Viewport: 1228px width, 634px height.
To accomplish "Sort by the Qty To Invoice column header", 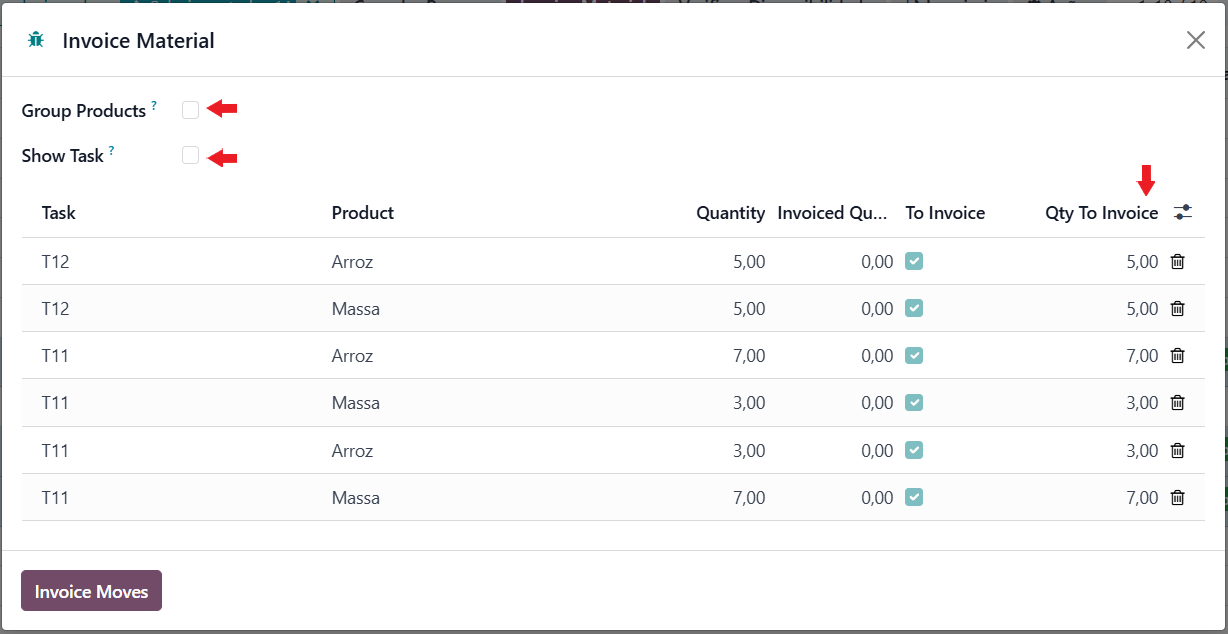I will point(1102,213).
